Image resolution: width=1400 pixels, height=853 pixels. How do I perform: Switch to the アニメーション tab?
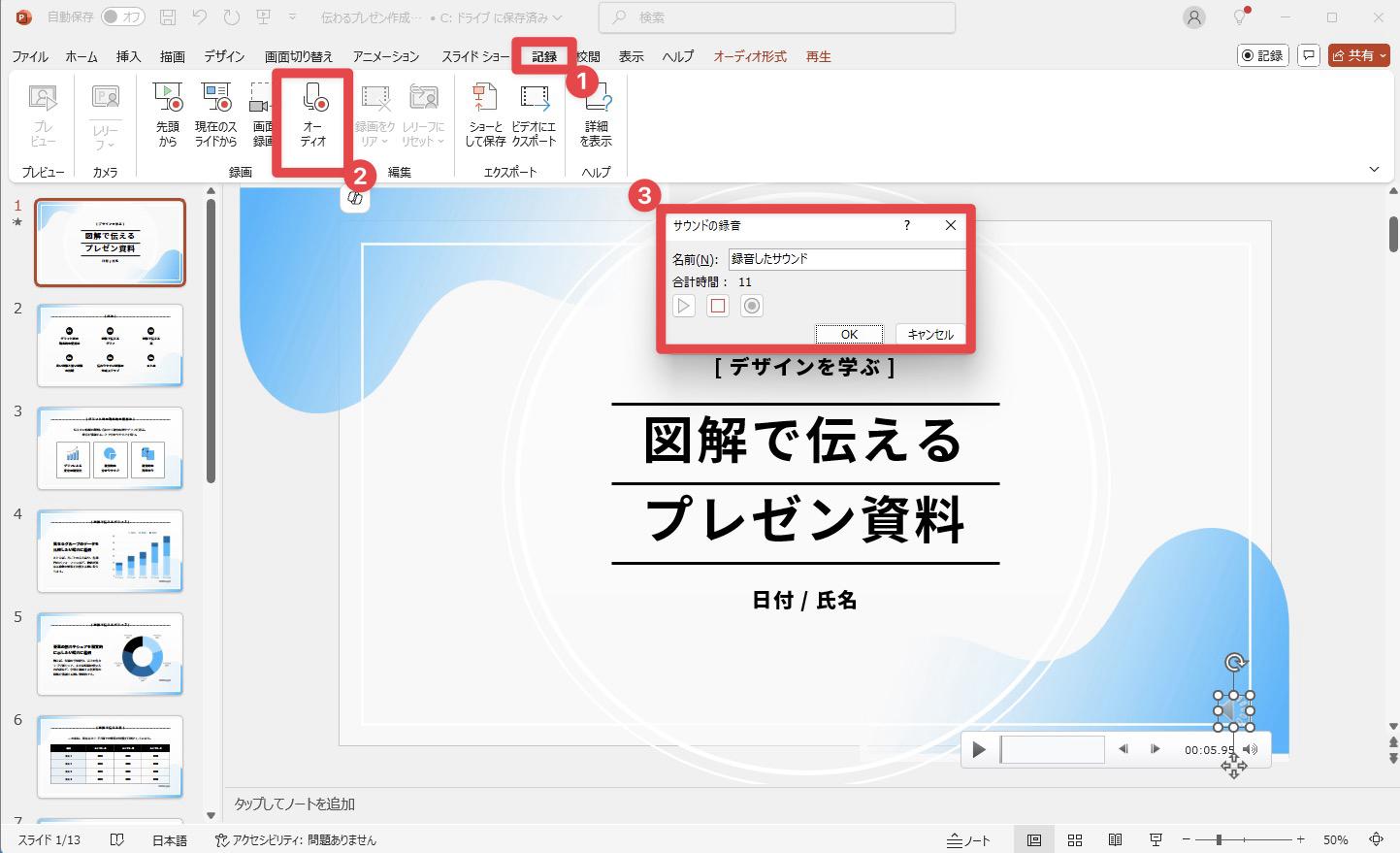386,56
